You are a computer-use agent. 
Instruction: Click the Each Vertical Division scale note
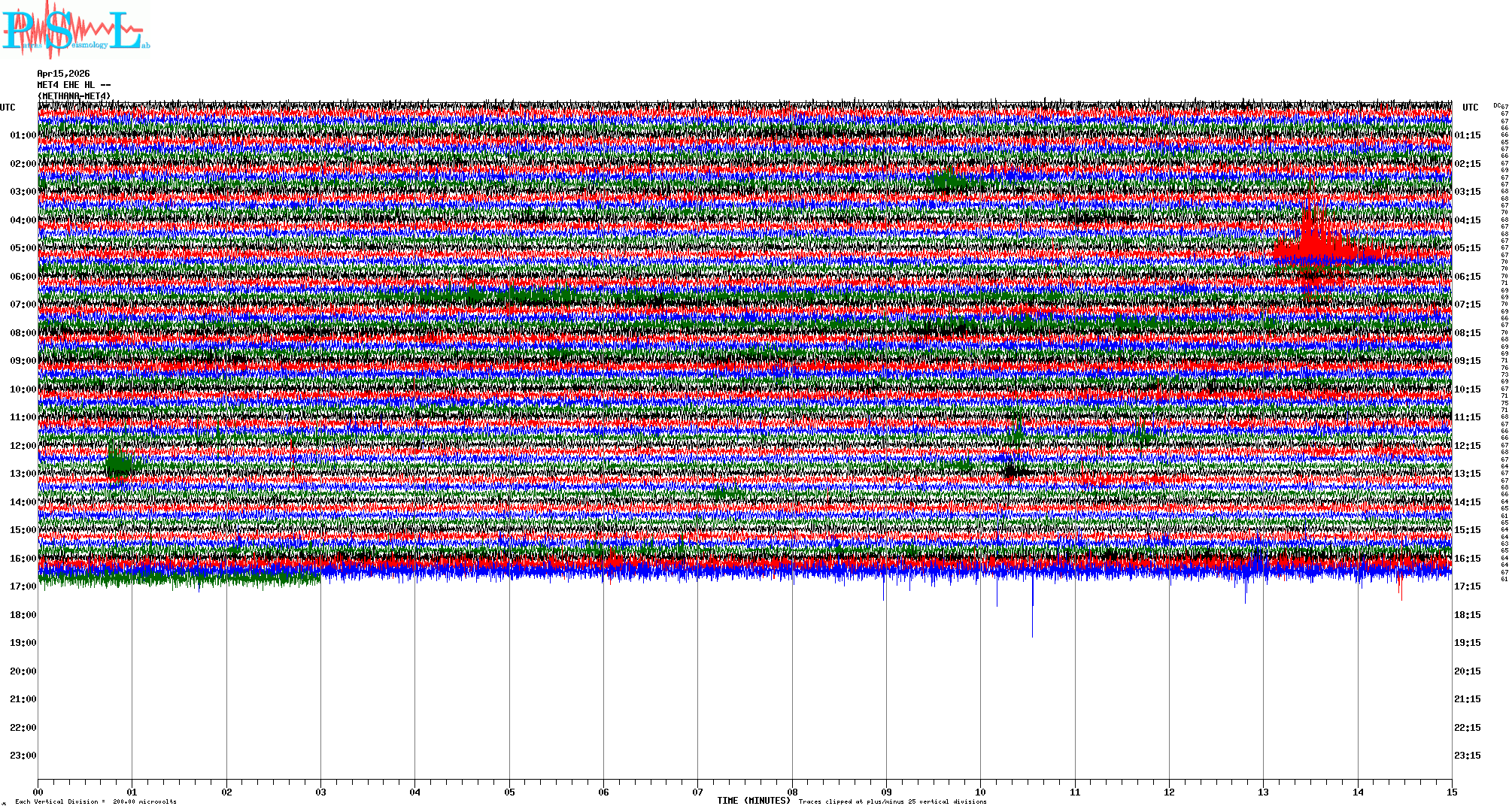click(96, 801)
